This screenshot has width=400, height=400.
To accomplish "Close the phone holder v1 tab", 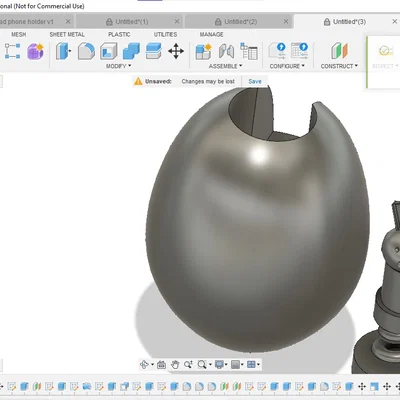I will 68,21.
